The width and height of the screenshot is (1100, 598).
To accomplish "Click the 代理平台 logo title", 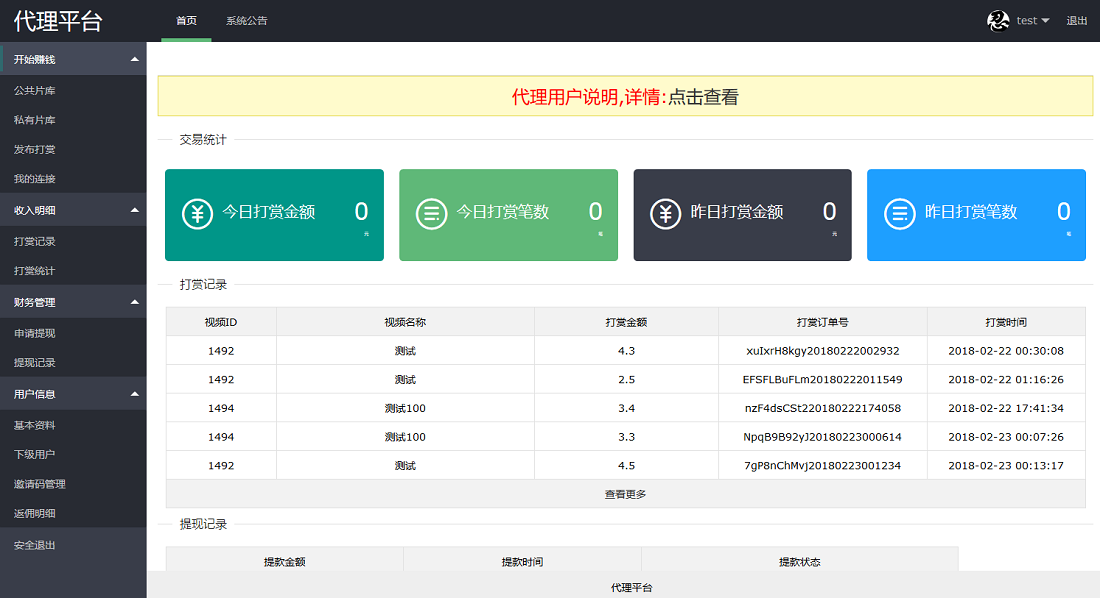I will pos(58,21).
